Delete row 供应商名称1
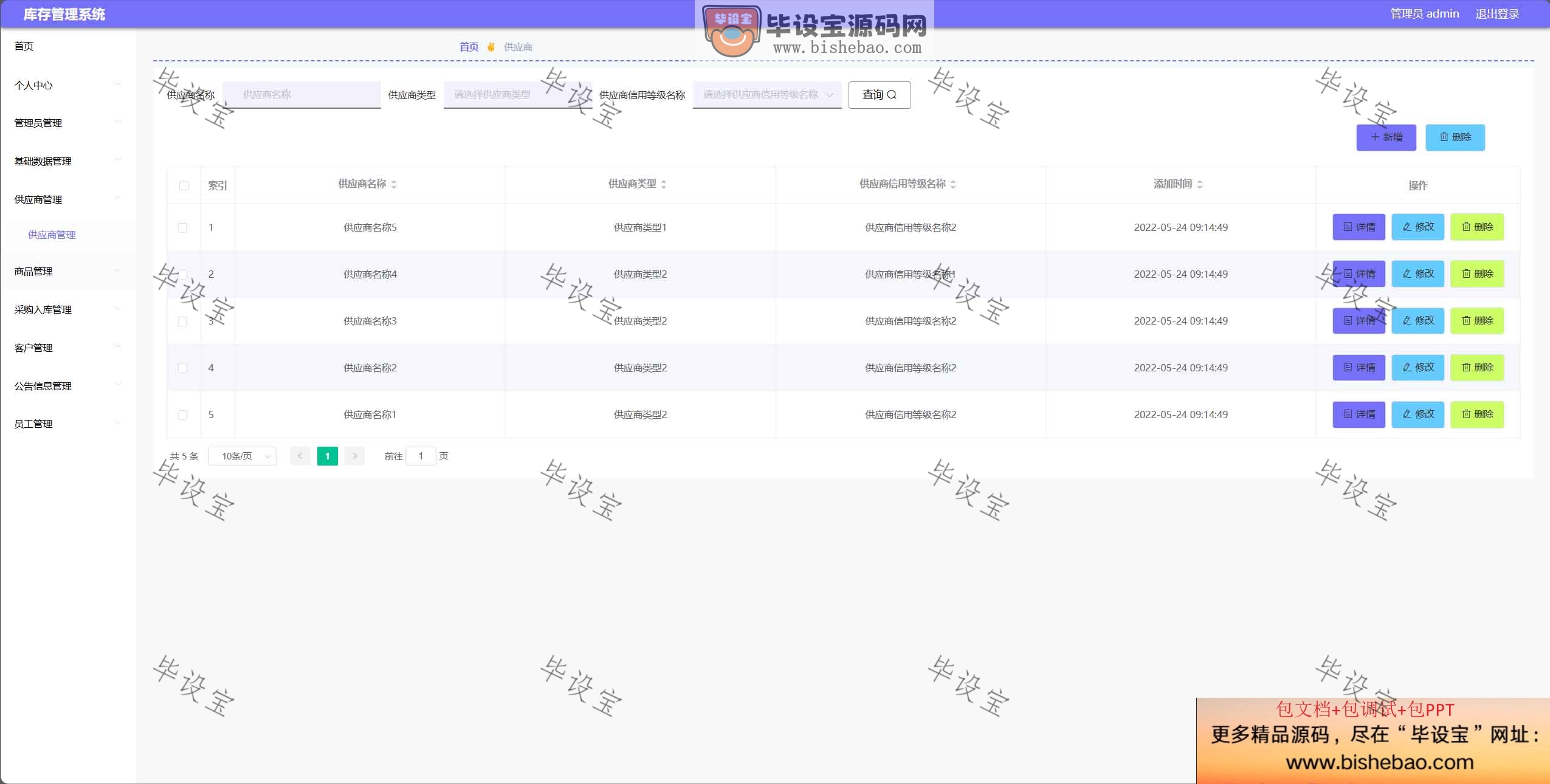Screen dimensions: 1550x784 coord(1477,414)
